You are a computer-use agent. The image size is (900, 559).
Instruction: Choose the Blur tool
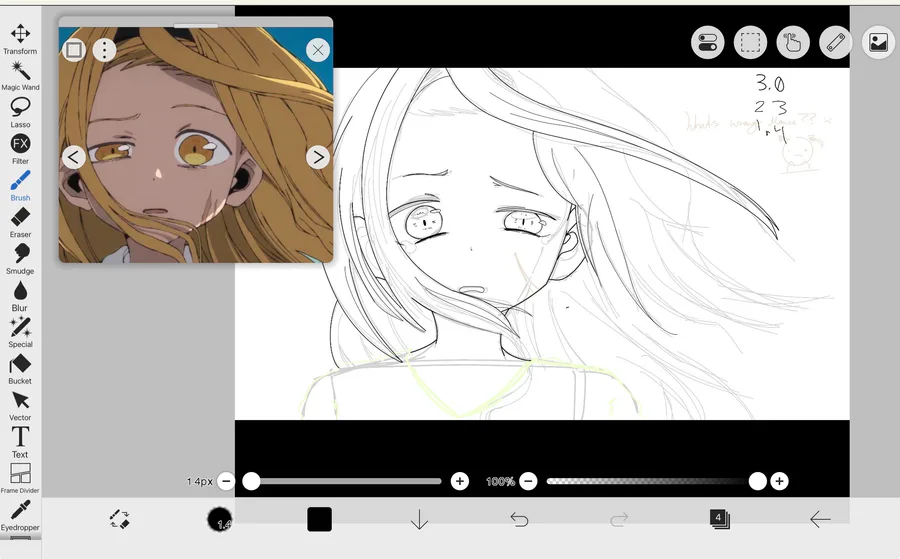(20, 296)
